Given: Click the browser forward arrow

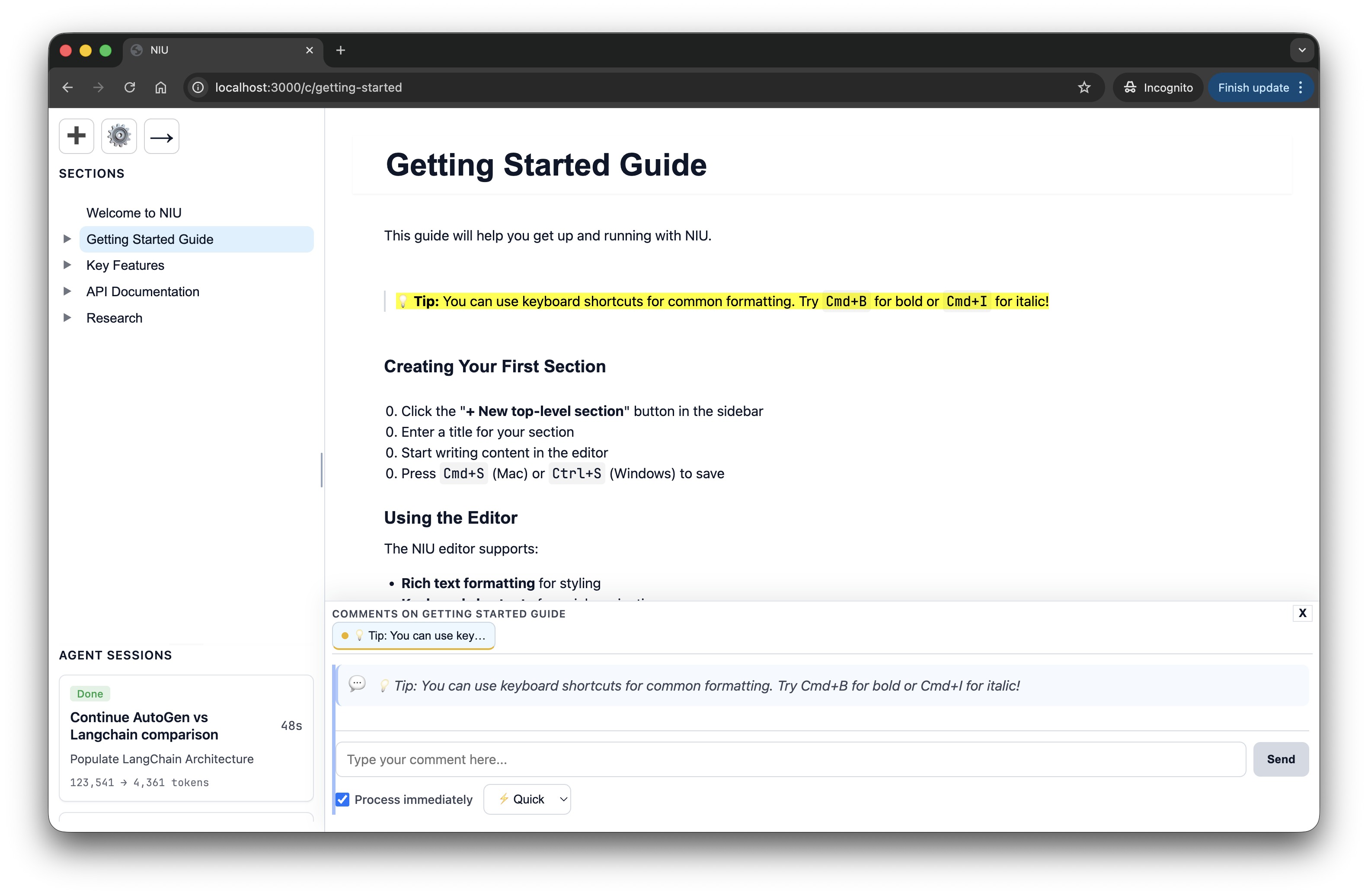Looking at the screenshot, I should click(x=99, y=87).
